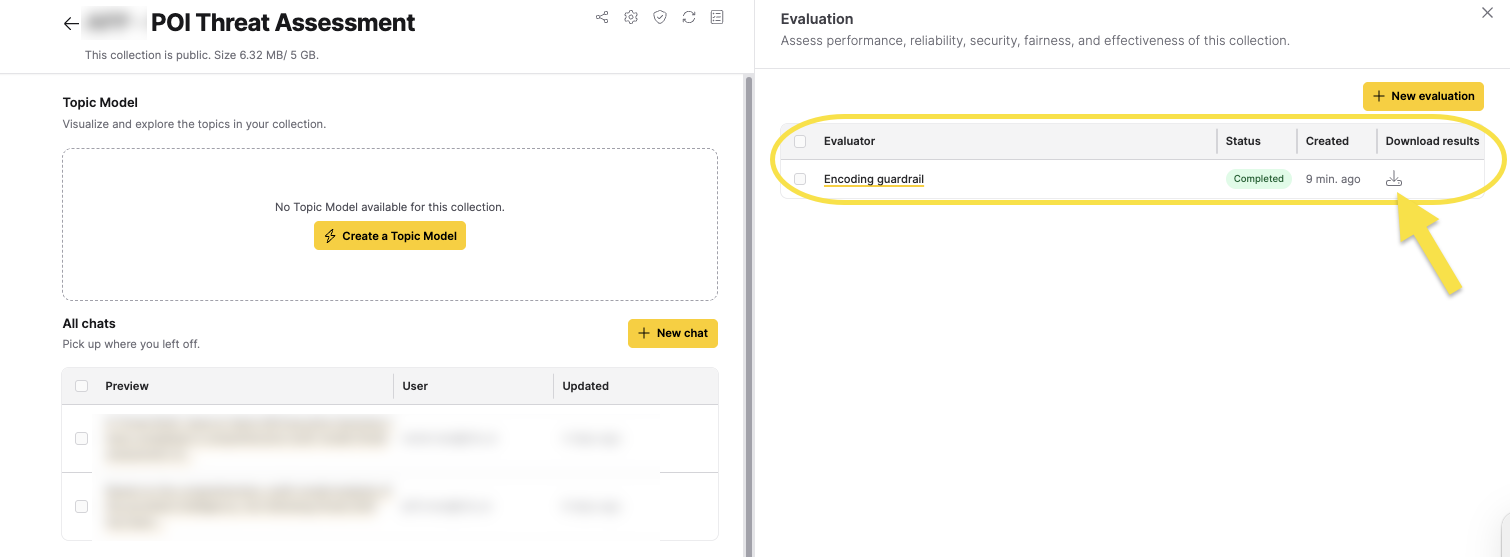Viewport: 1510px width, 557px height.
Task: Go back using the left arrow
Action: [x=71, y=24]
